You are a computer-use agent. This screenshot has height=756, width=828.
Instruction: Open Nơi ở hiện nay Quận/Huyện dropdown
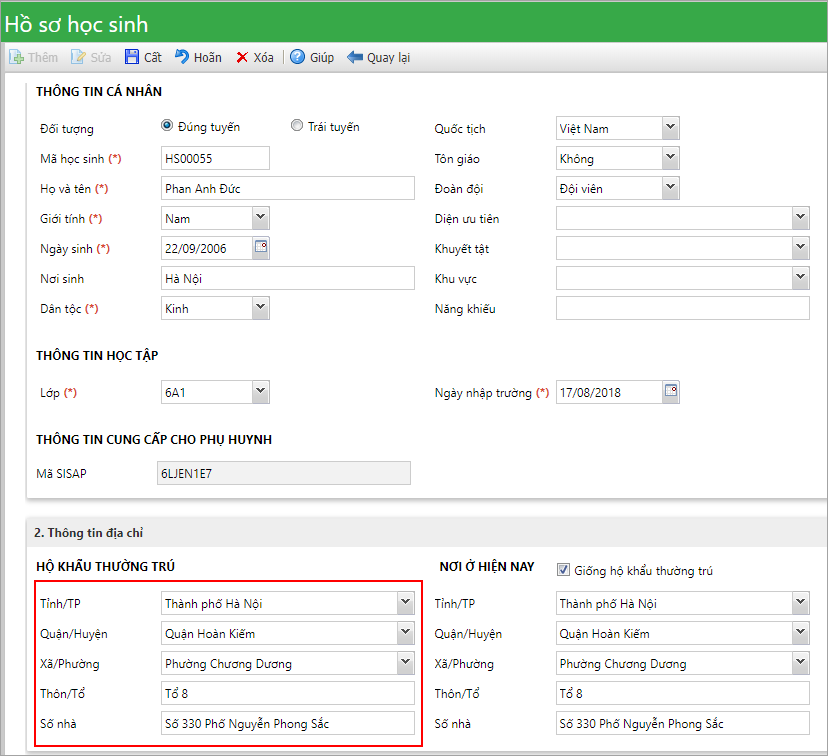pos(801,633)
